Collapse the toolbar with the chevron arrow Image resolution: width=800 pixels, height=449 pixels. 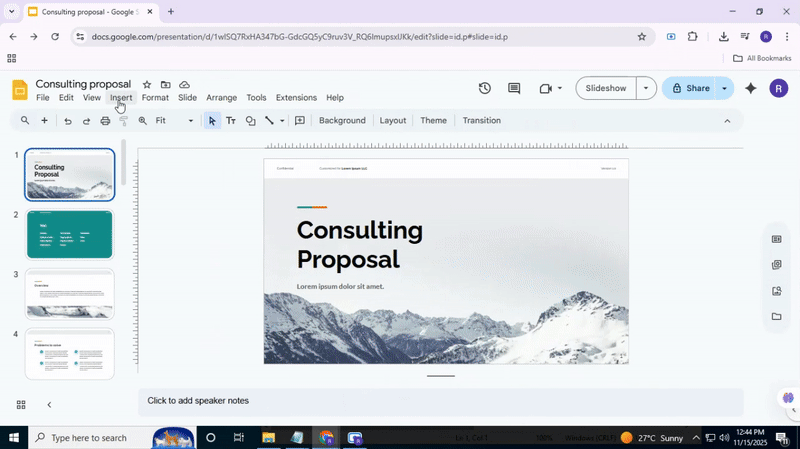[x=727, y=121]
